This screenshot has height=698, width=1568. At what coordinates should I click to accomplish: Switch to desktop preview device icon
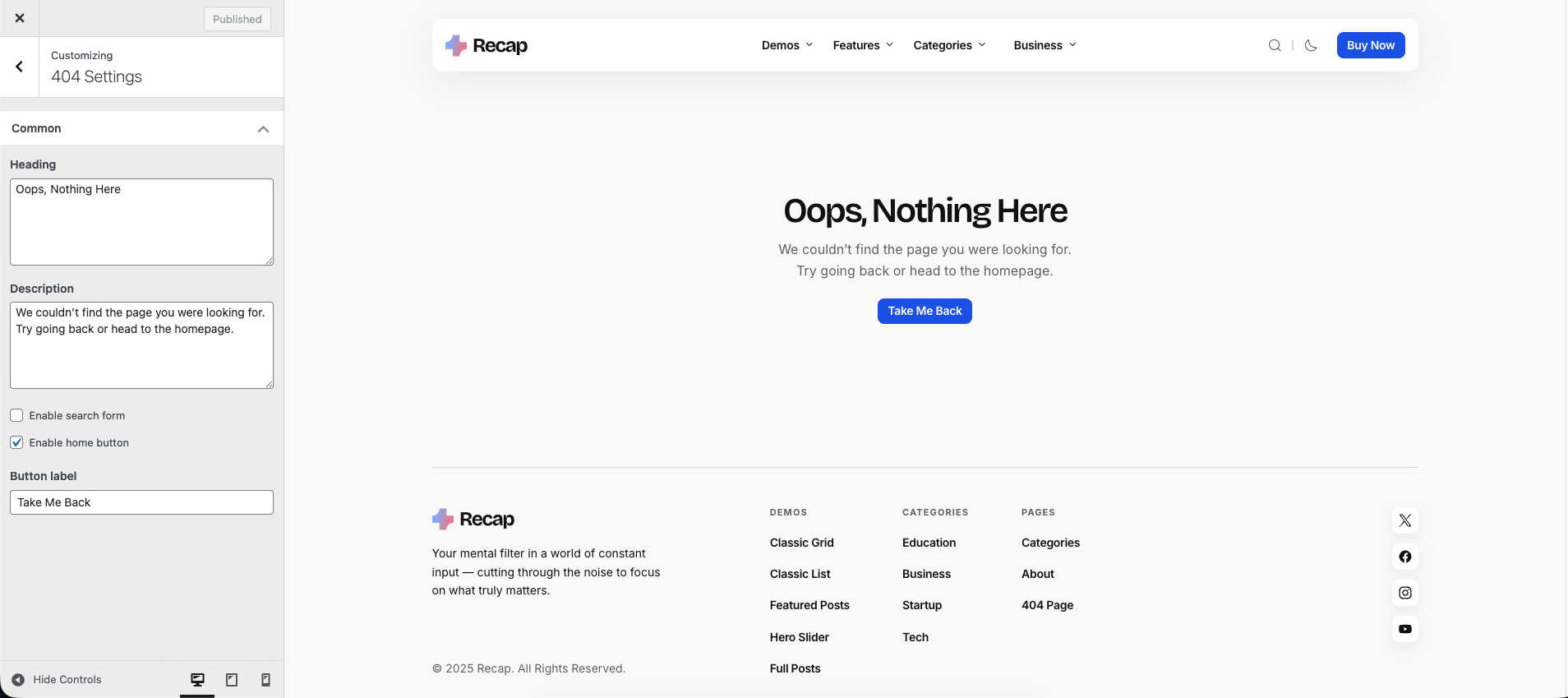pyautogui.click(x=197, y=680)
